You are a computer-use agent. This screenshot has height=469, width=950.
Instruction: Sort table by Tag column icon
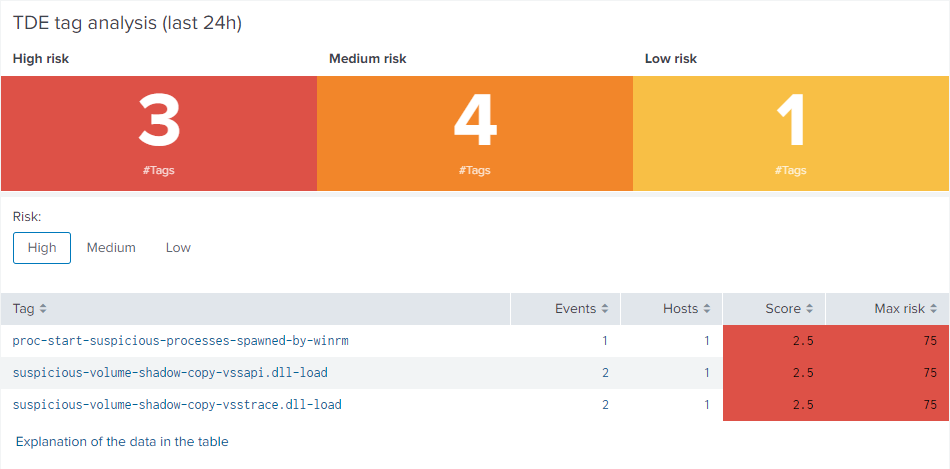(x=43, y=309)
